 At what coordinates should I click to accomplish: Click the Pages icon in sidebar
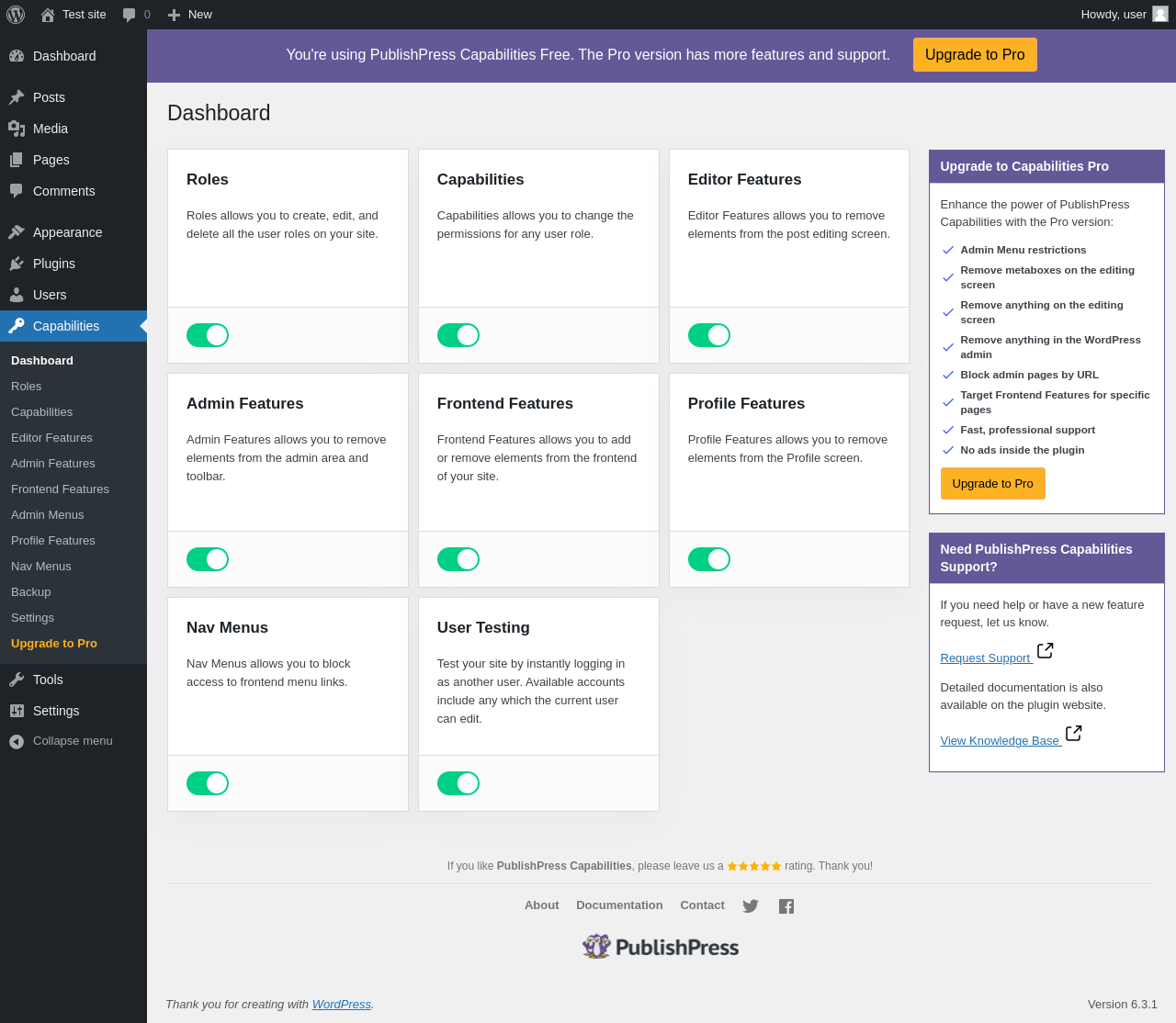[17, 160]
